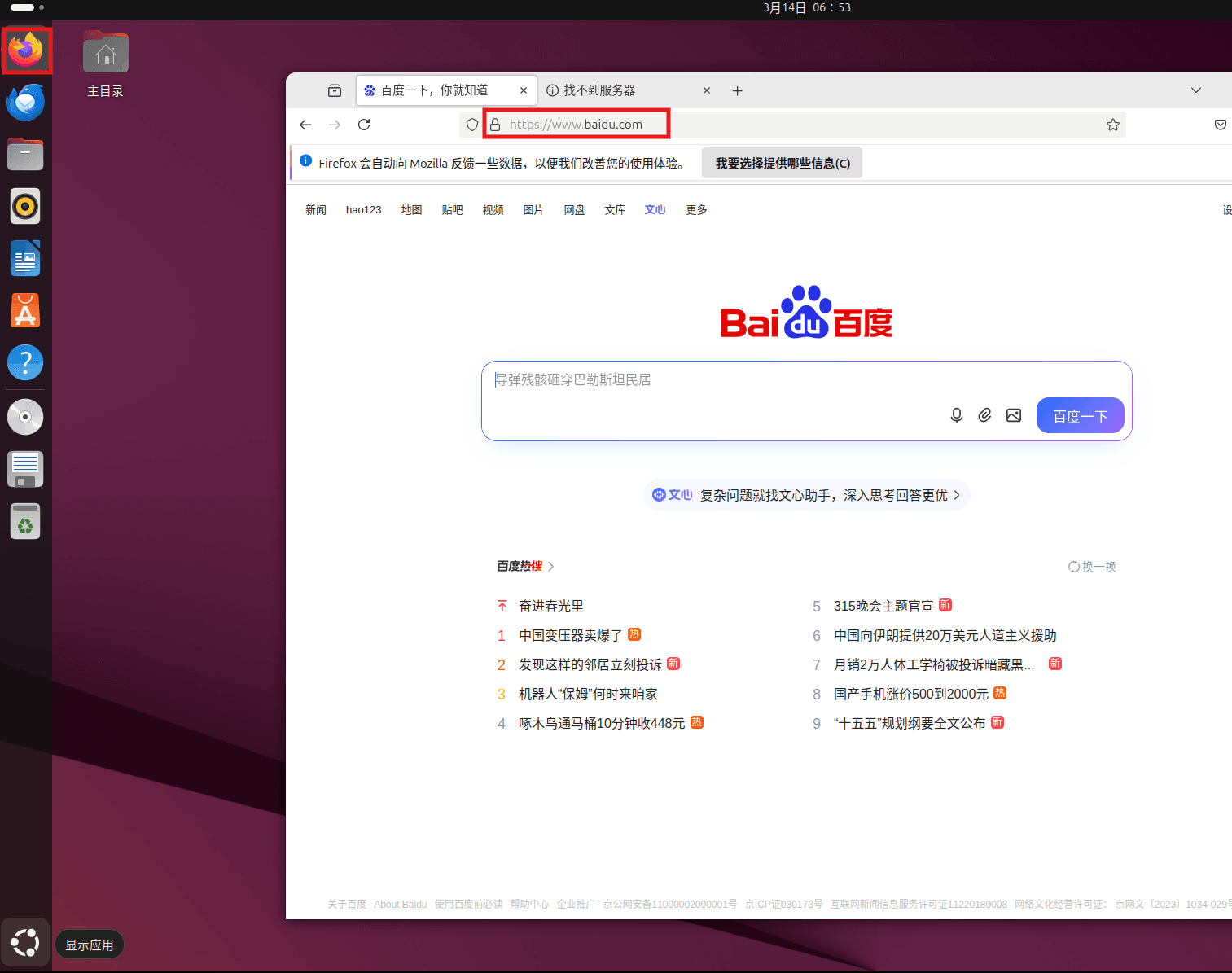The width and height of the screenshot is (1232, 973).
Task: Click the microphone voice search icon
Action: pos(957,415)
